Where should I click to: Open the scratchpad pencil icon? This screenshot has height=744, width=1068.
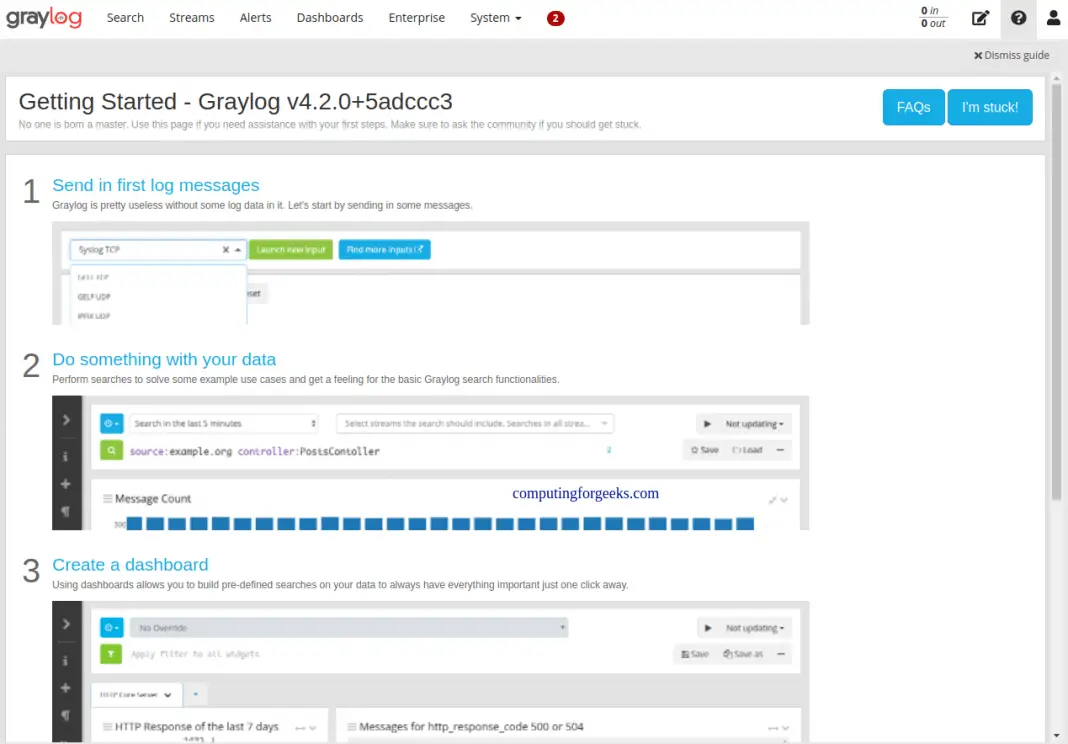(x=980, y=17)
